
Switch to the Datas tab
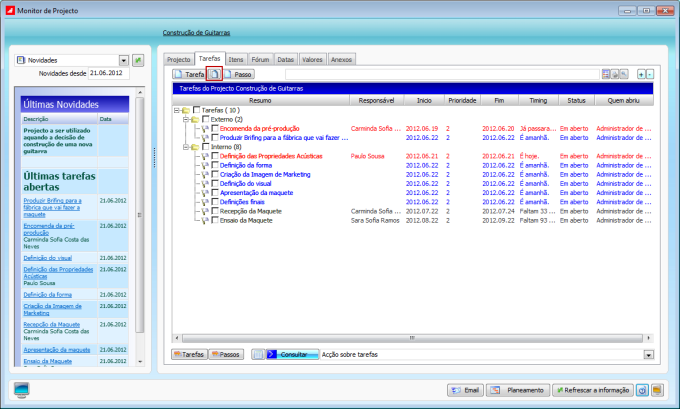click(x=285, y=59)
